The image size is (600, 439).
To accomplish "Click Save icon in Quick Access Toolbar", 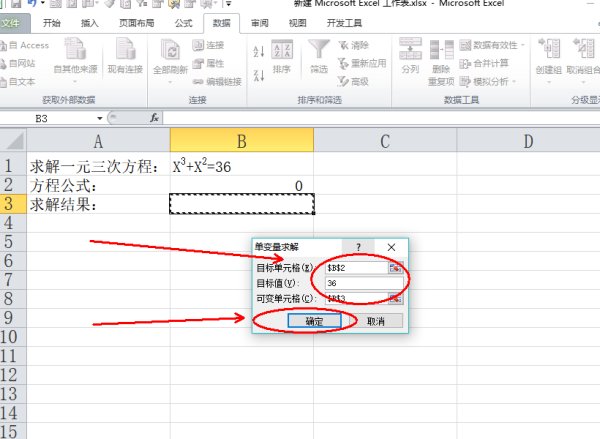I will (16, 3).
